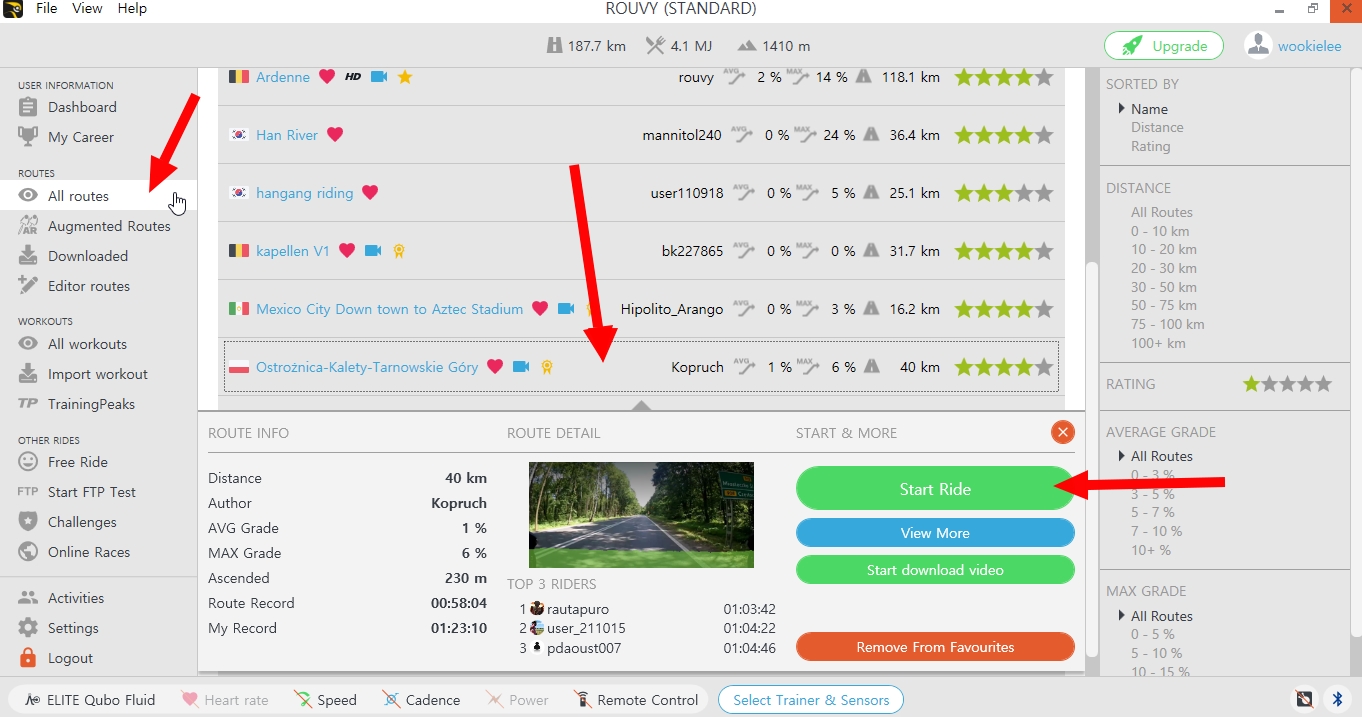Click the hangang riding star rating
This screenshot has height=717, width=1362.
[1003, 193]
